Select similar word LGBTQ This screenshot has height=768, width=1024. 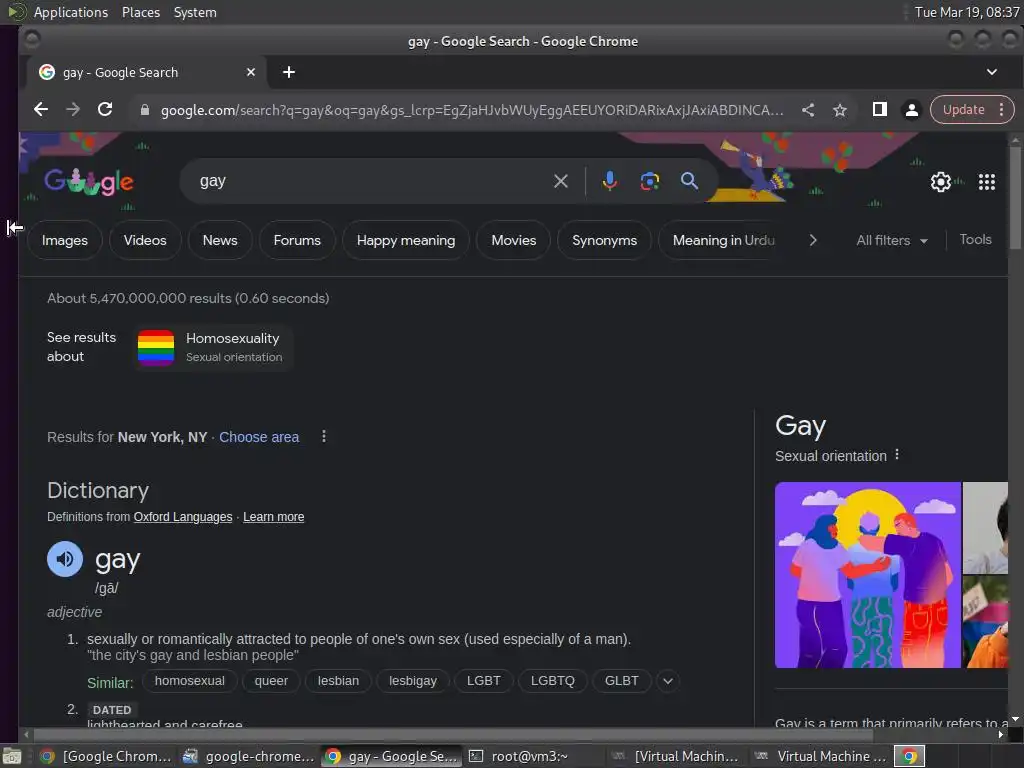click(x=552, y=680)
